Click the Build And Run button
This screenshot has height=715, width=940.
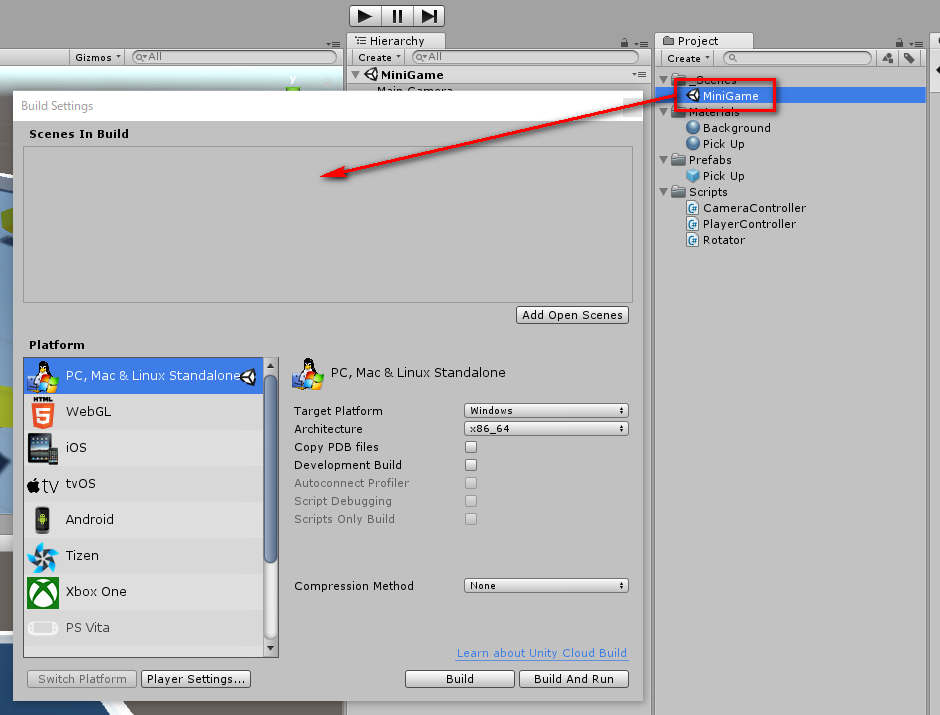click(x=574, y=679)
